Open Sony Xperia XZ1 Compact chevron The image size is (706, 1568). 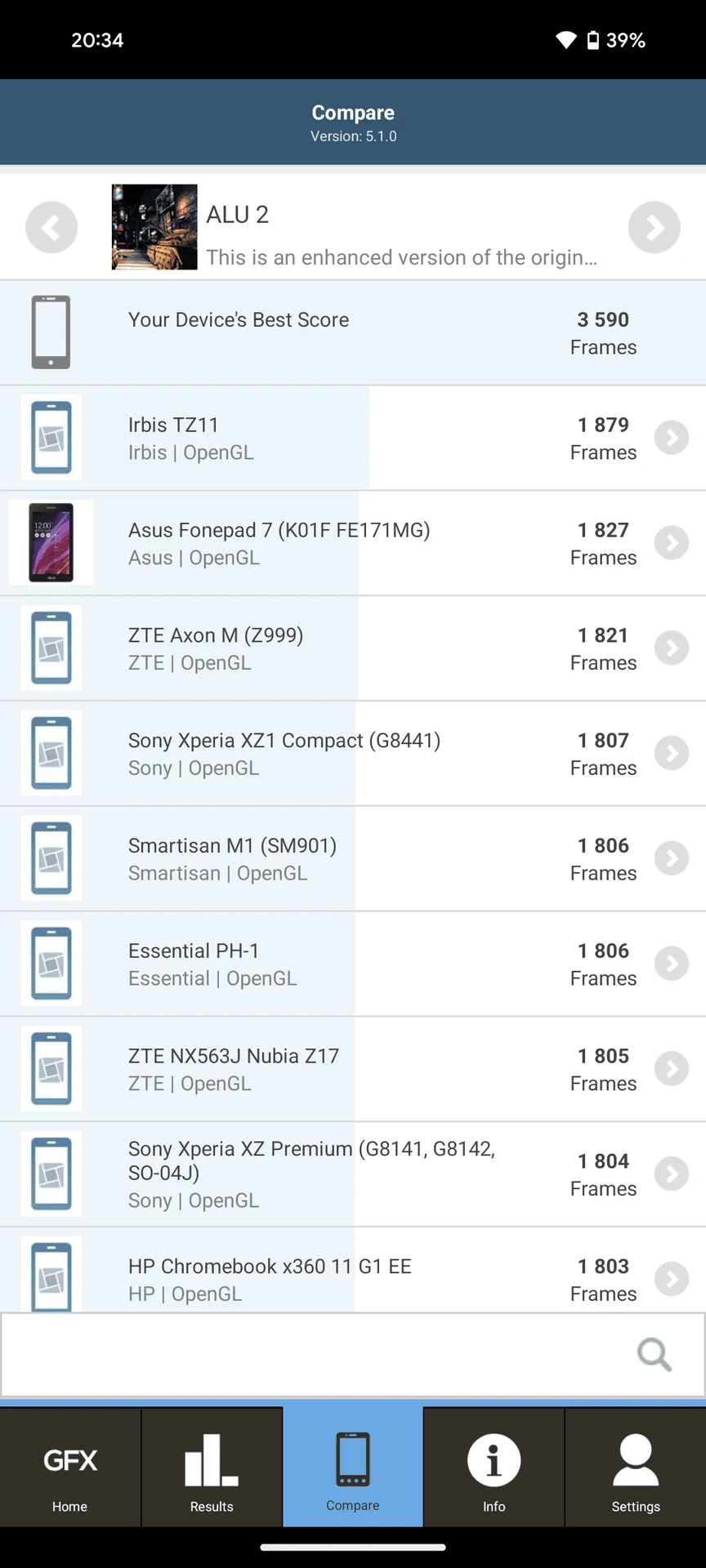coord(672,754)
